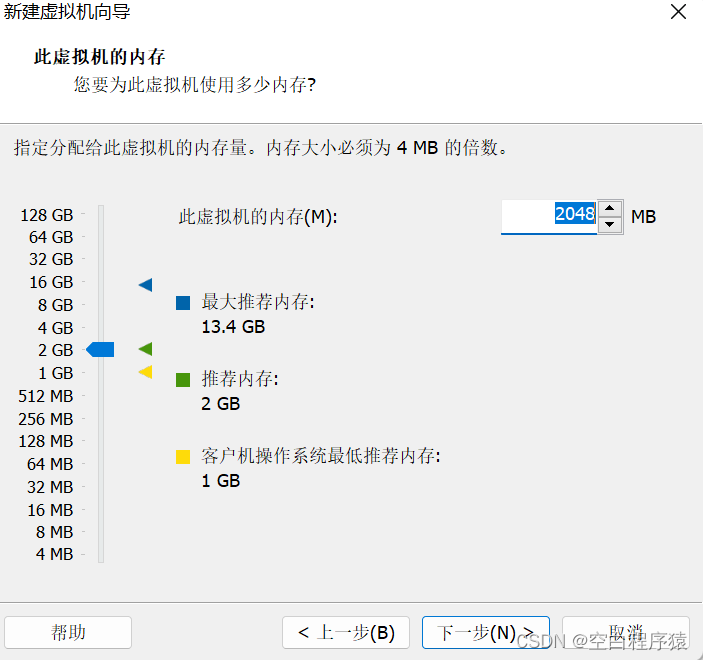
Task: Open help with the 帮助 button
Action: 68,632
